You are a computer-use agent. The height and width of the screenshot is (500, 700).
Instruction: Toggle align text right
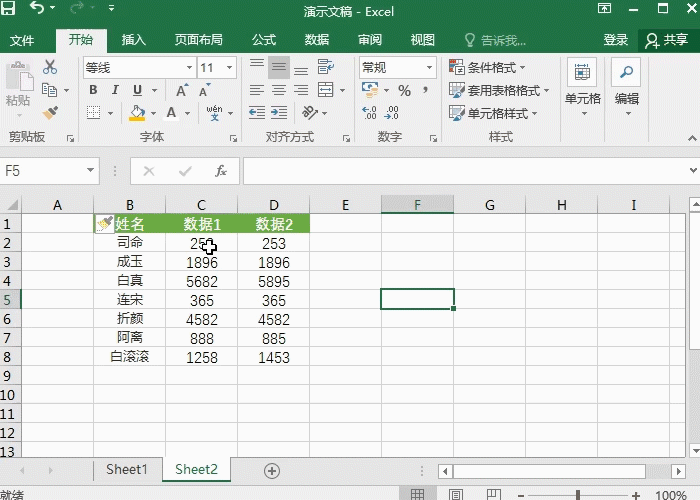coord(301,90)
